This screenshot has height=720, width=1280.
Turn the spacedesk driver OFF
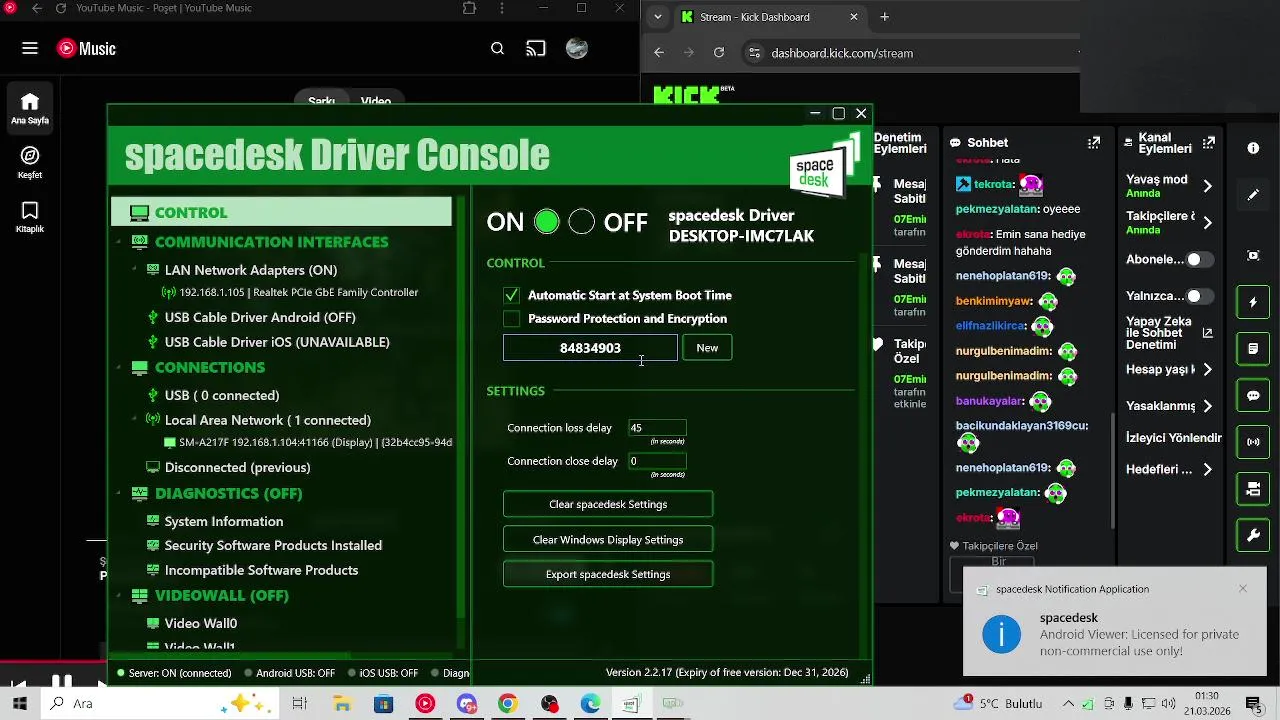581,222
